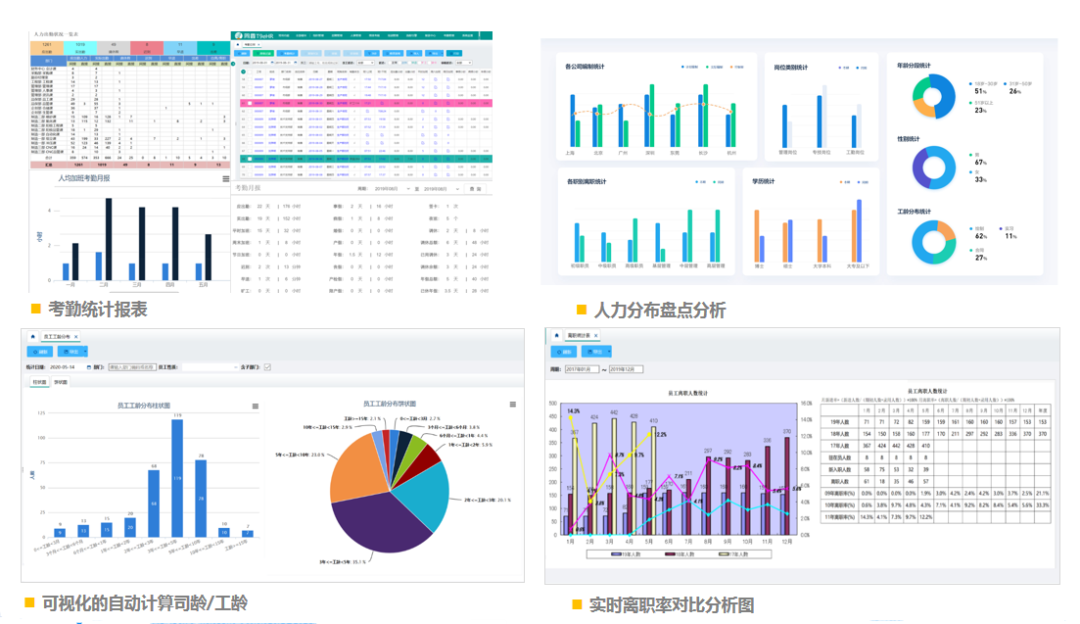Open menu icon on 员工工龄分布饼状图 pie chart
Image resolution: width=1080 pixels, height=624 pixels.
pos(512,405)
